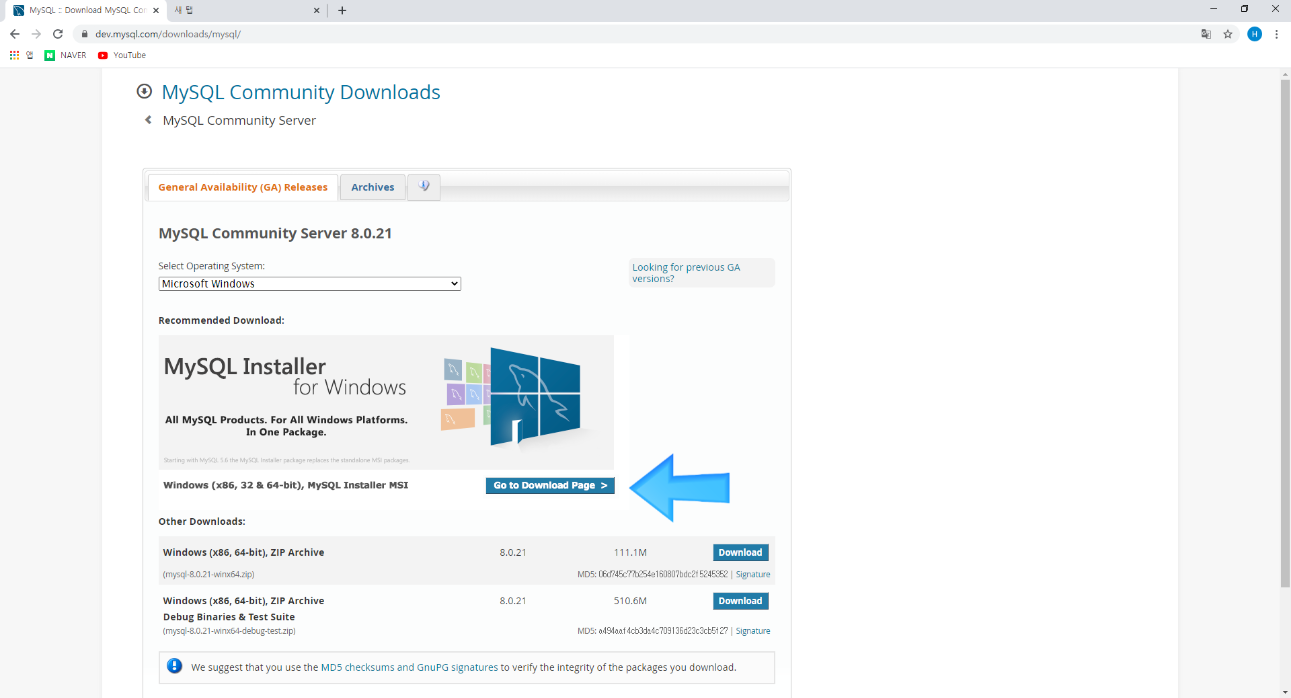
Task: Select General Availability (GA) Releases tab
Action: pyautogui.click(x=243, y=187)
